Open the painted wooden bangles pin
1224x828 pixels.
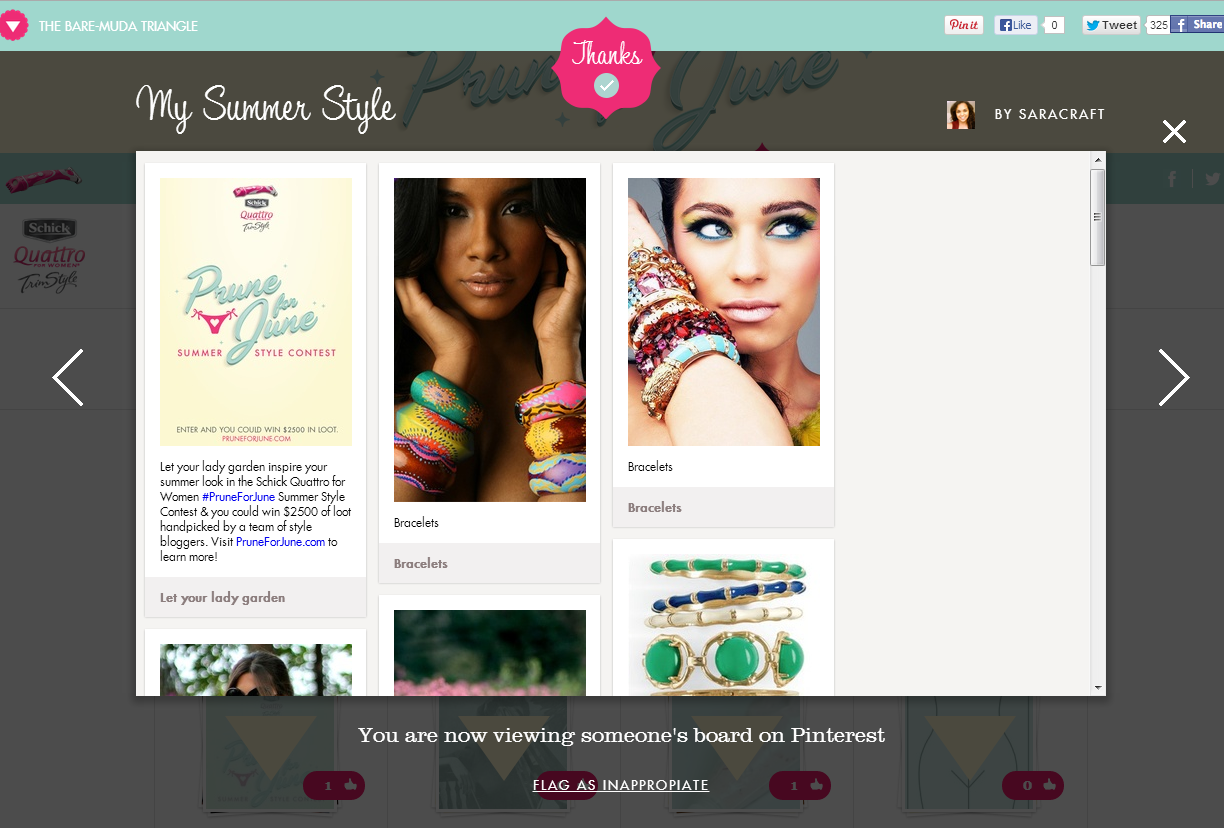(x=490, y=340)
